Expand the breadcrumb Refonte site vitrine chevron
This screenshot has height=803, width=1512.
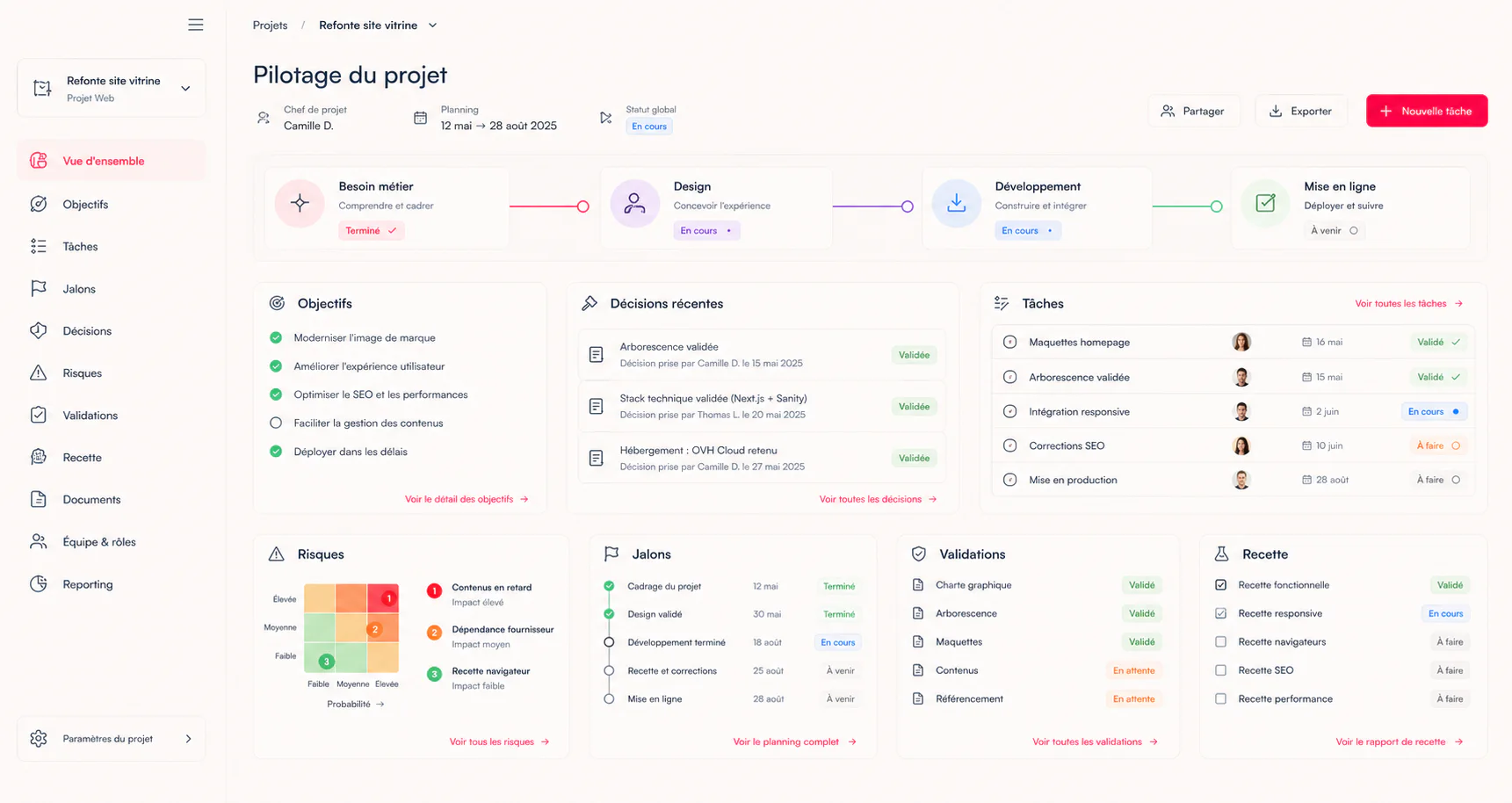tap(432, 25)
